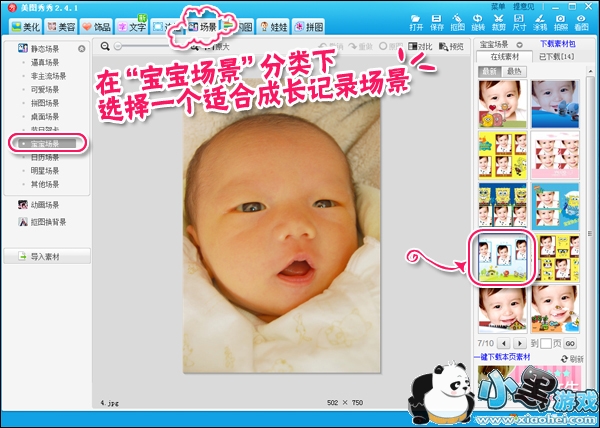Open the 看图 image viewer icon
Viewport: 600px width, 428px height.
click(x=581, y=23)
